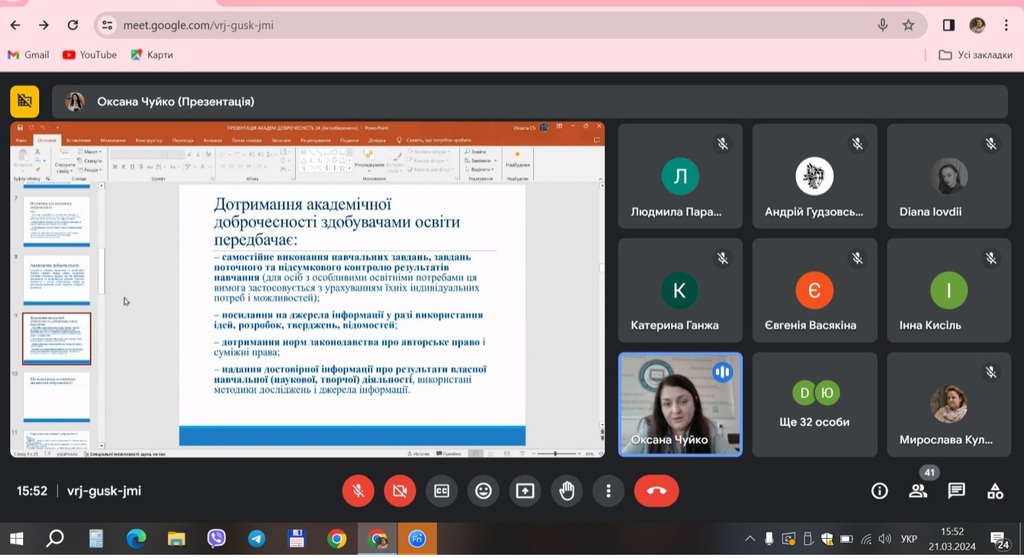Viewport: 1024px width, 558px height.
Task: Toggle closed captions
Action: tap(441, 490)
